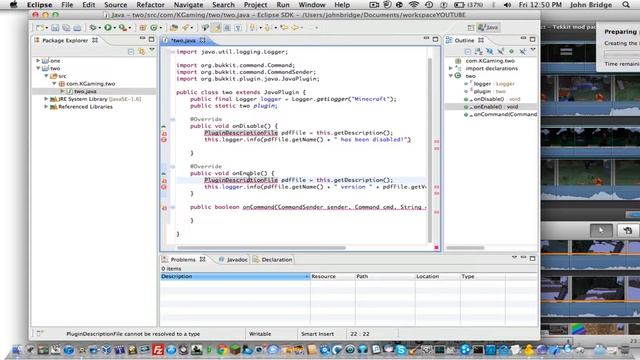This screenshot has height=360, width=640.
Task: Click the New file wizard toolbar icon
Action: click(x=40, y=28)
